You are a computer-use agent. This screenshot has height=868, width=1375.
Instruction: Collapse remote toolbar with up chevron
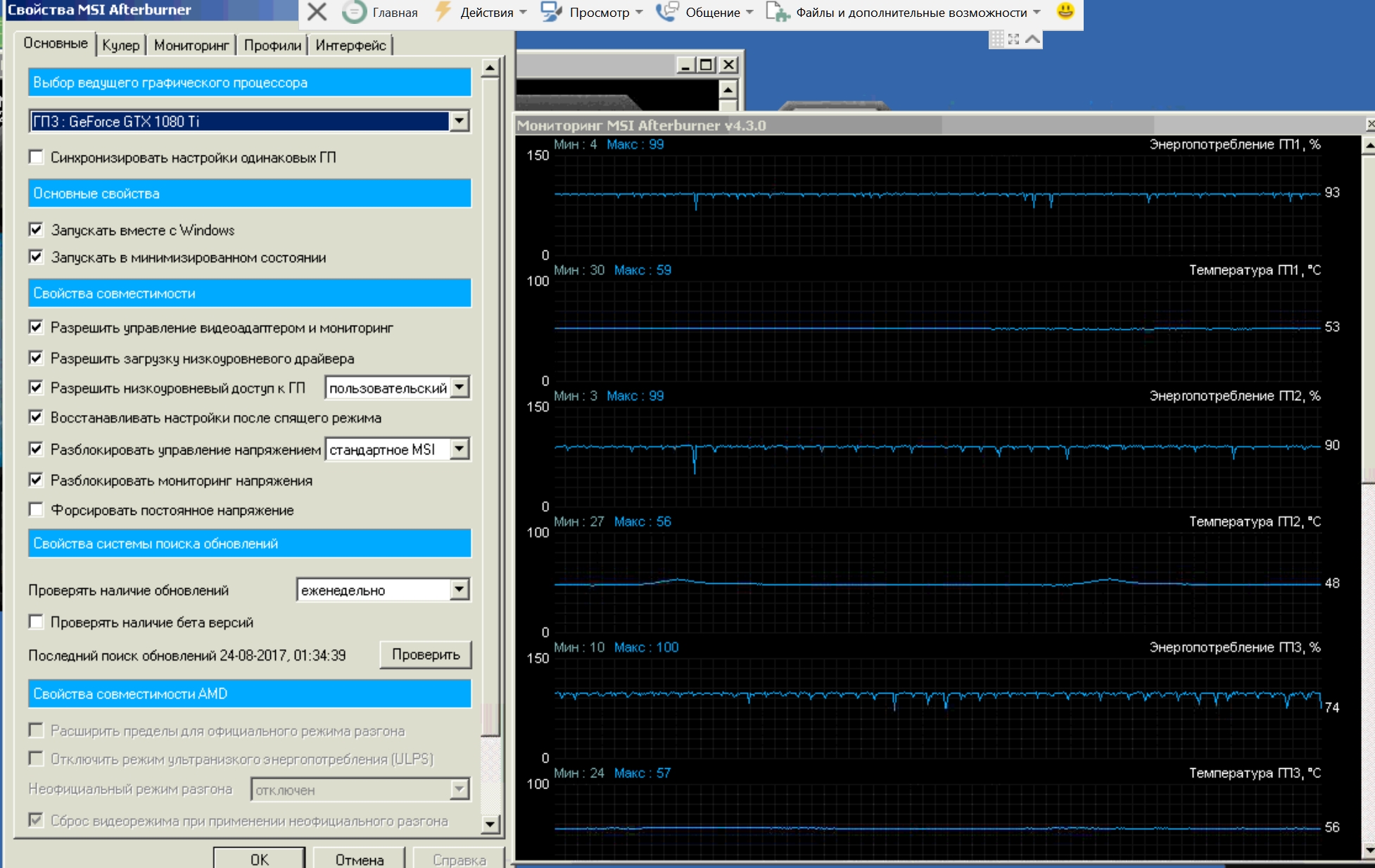(1032, 39)
